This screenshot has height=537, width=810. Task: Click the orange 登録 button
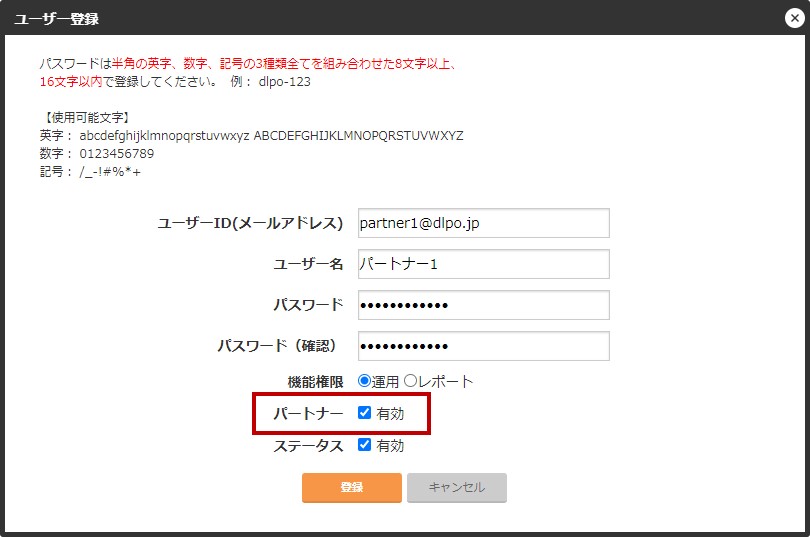(352, 487)
